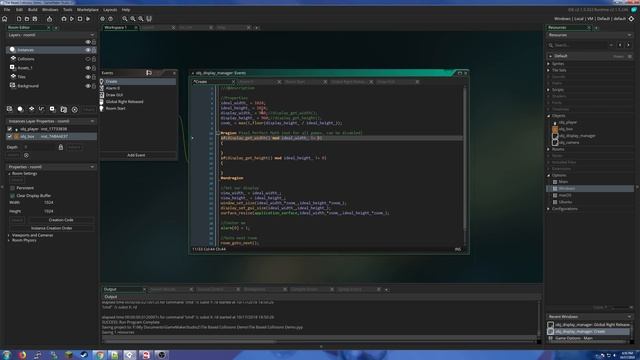640x360 pixels.
Task: Collapse Instances Layer Properties panel dropdown
Action: click(92, 121)
